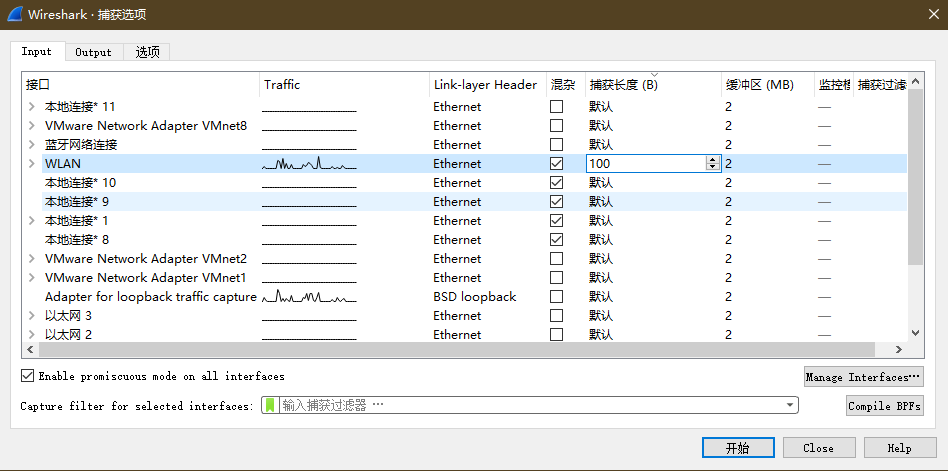Expand the 蓝牙网络连接 interface row
This screenshot has width=948, height=471.
(32, 145)
